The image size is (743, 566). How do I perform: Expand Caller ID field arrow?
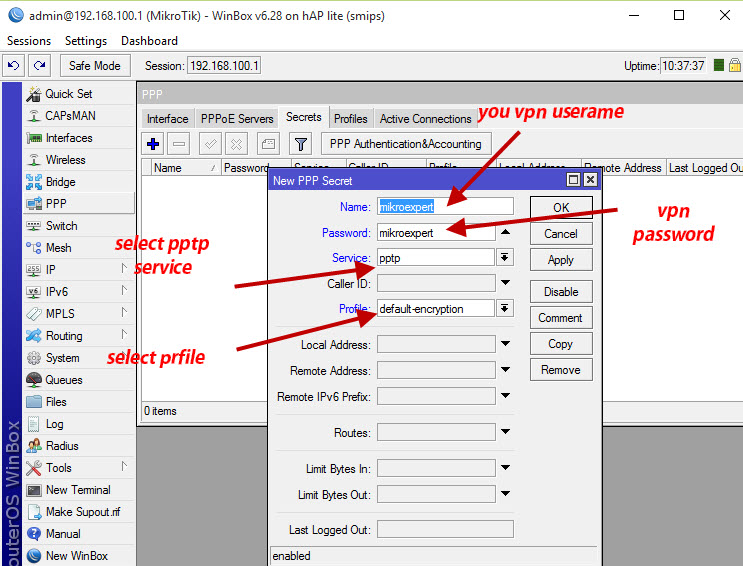point(506,283)
